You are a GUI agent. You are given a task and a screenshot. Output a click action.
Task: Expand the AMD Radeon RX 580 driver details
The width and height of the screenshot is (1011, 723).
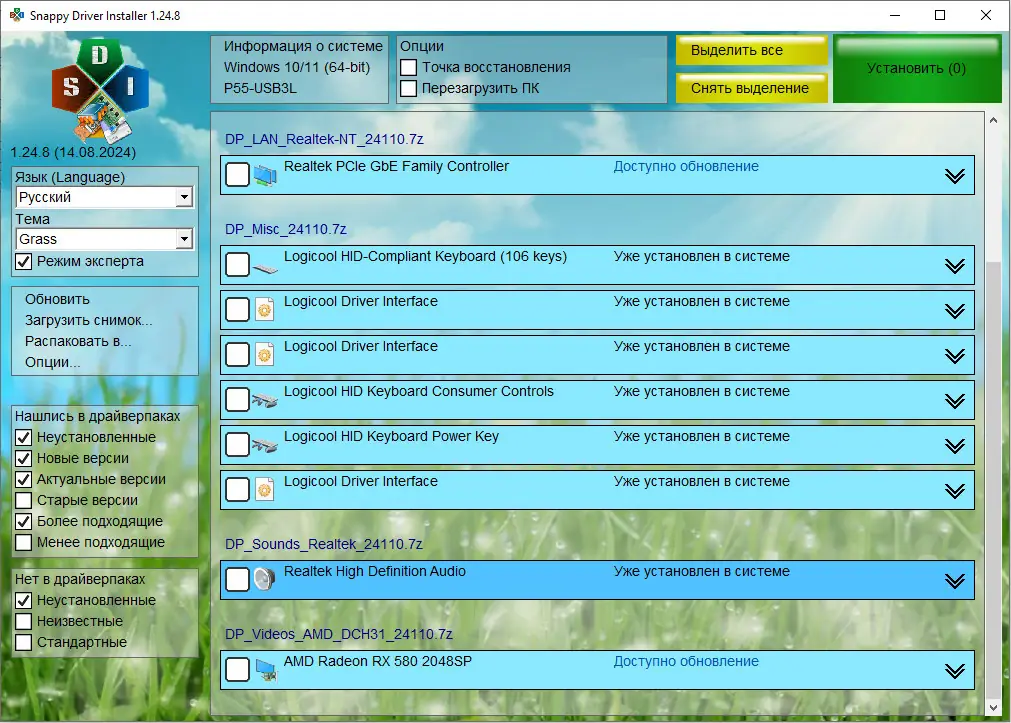953,669
